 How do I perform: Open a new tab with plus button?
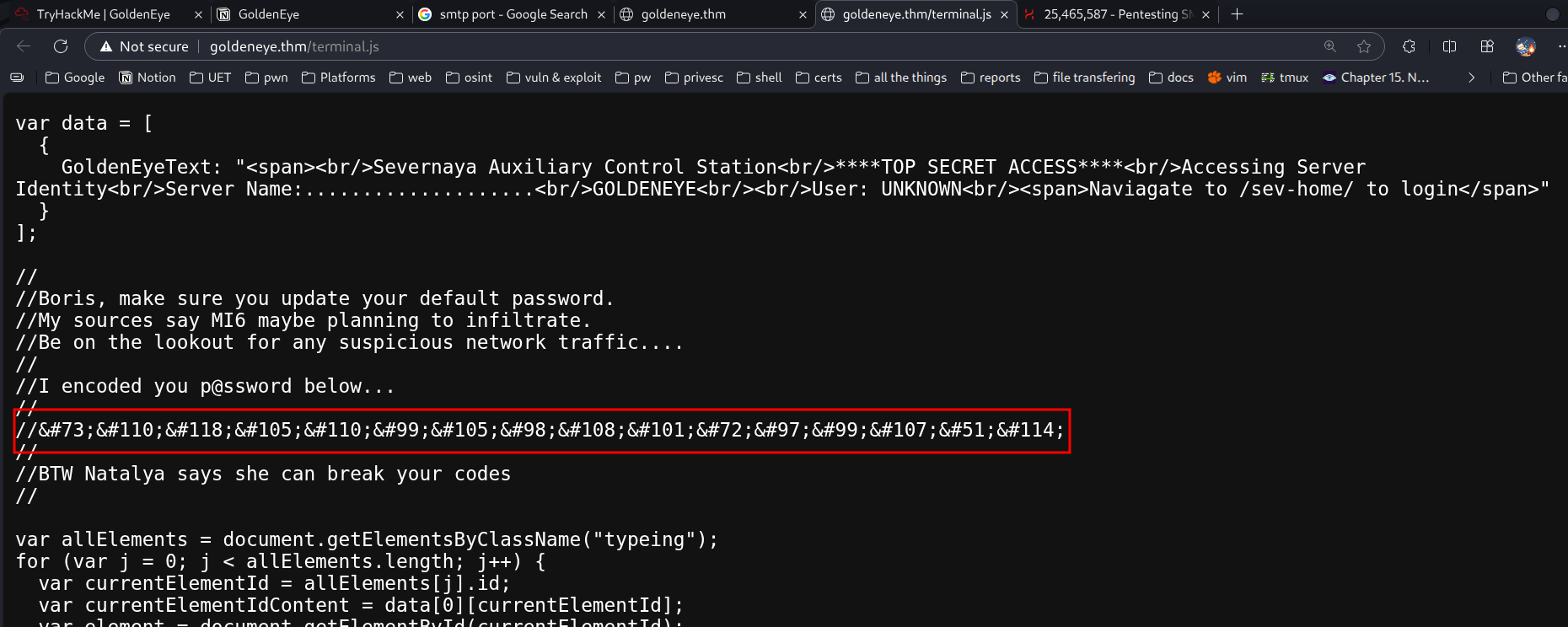tap(1237, 14)
